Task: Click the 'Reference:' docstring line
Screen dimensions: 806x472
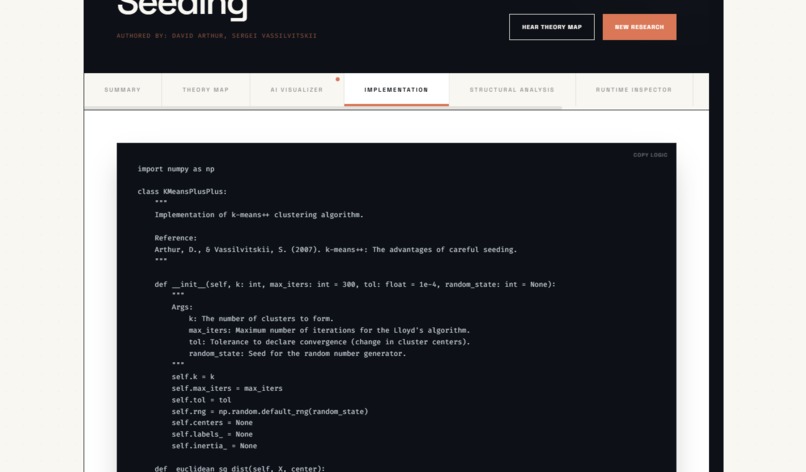Action: click(175, 238)
